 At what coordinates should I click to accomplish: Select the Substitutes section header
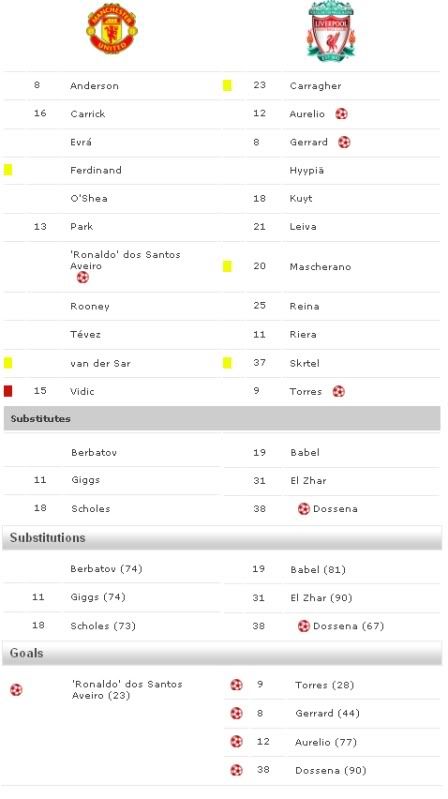pos(222,418)
